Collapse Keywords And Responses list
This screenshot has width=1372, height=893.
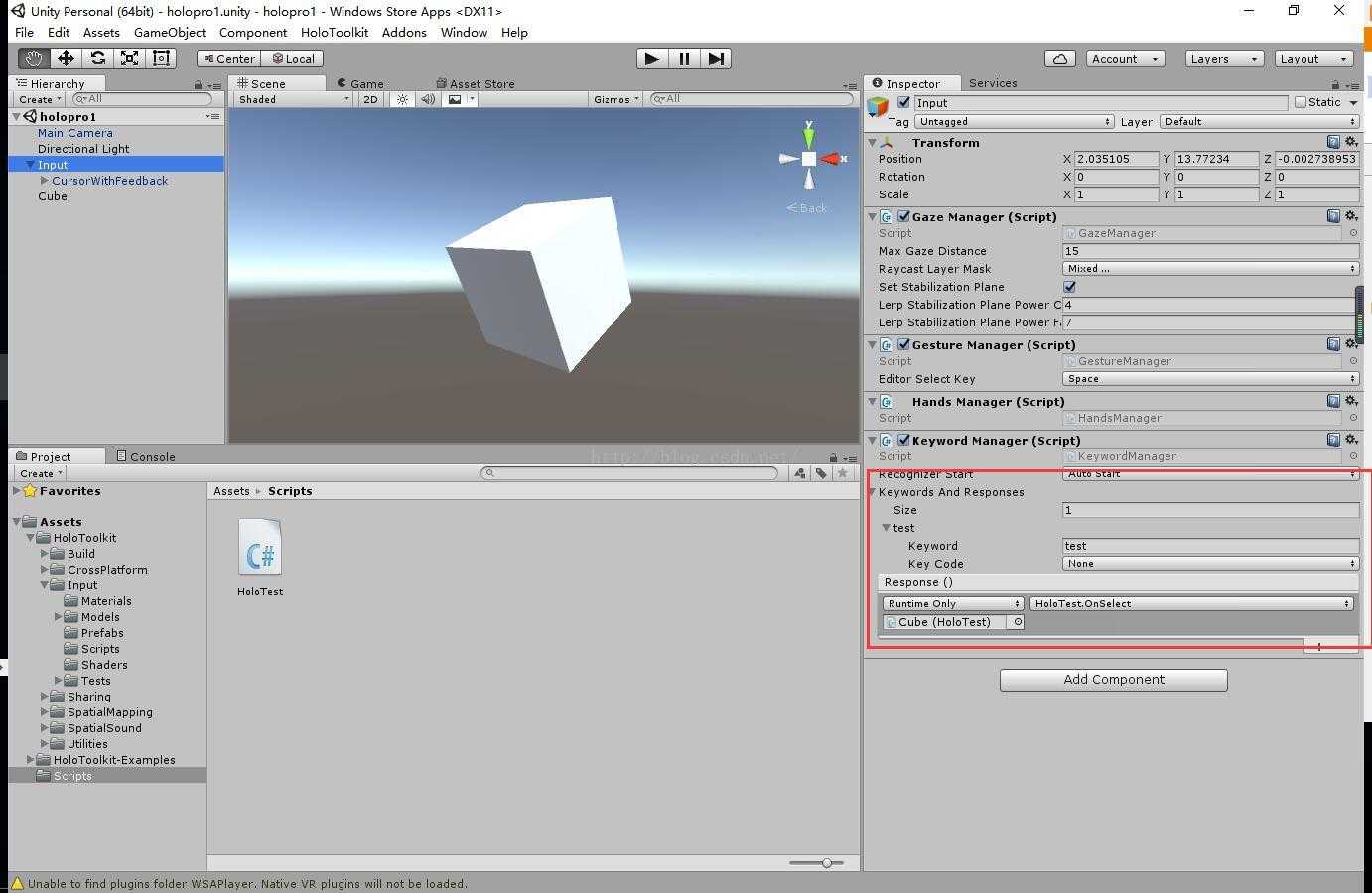click(873, 492)
